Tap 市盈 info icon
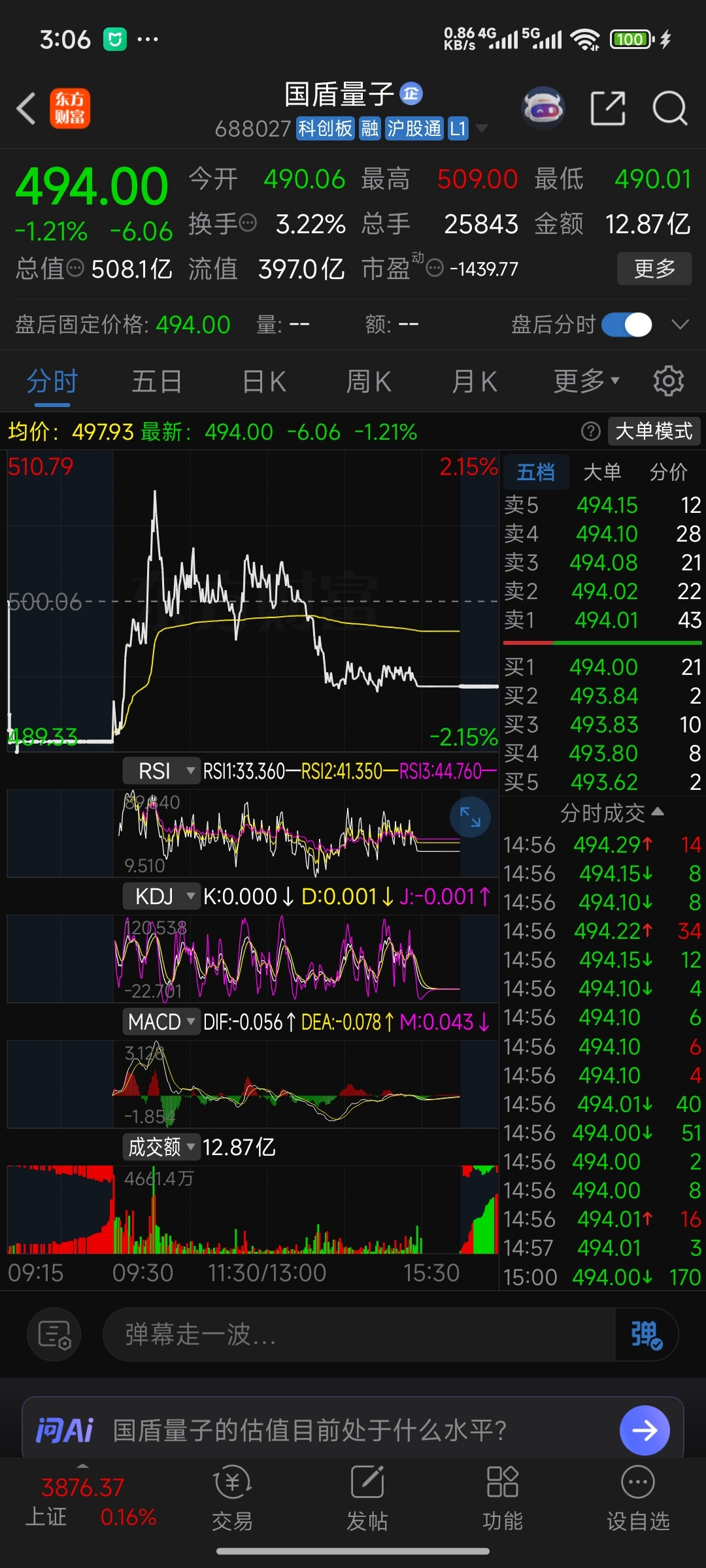 (435, 268)
